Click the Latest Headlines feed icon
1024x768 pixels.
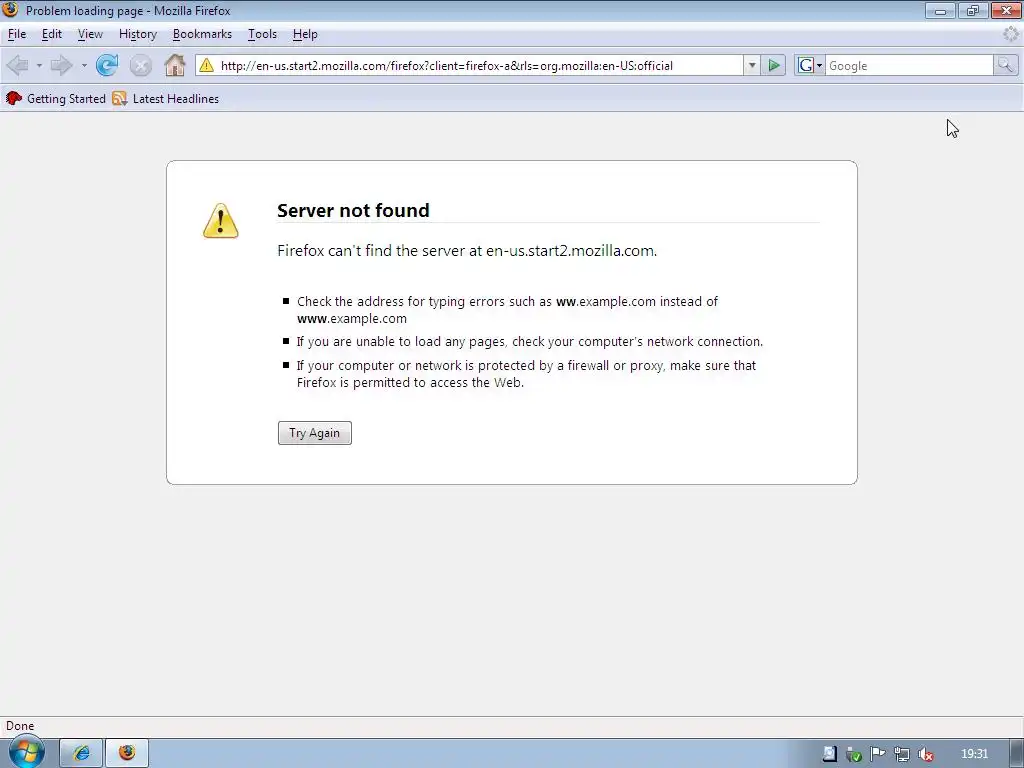click(120, 99)
